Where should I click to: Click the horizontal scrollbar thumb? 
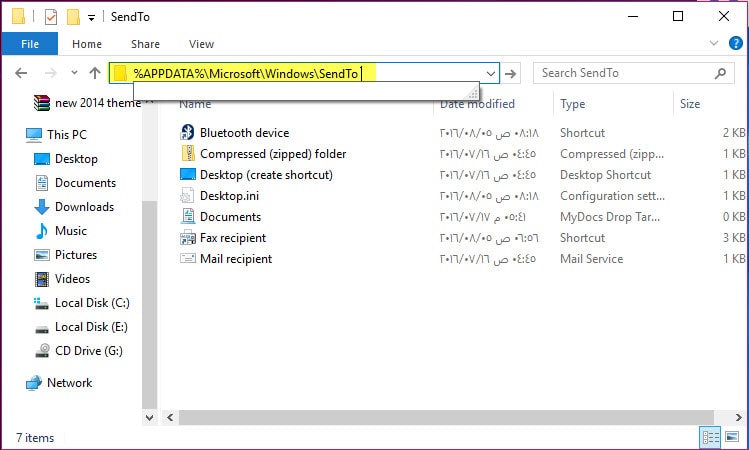pos(446,418)
